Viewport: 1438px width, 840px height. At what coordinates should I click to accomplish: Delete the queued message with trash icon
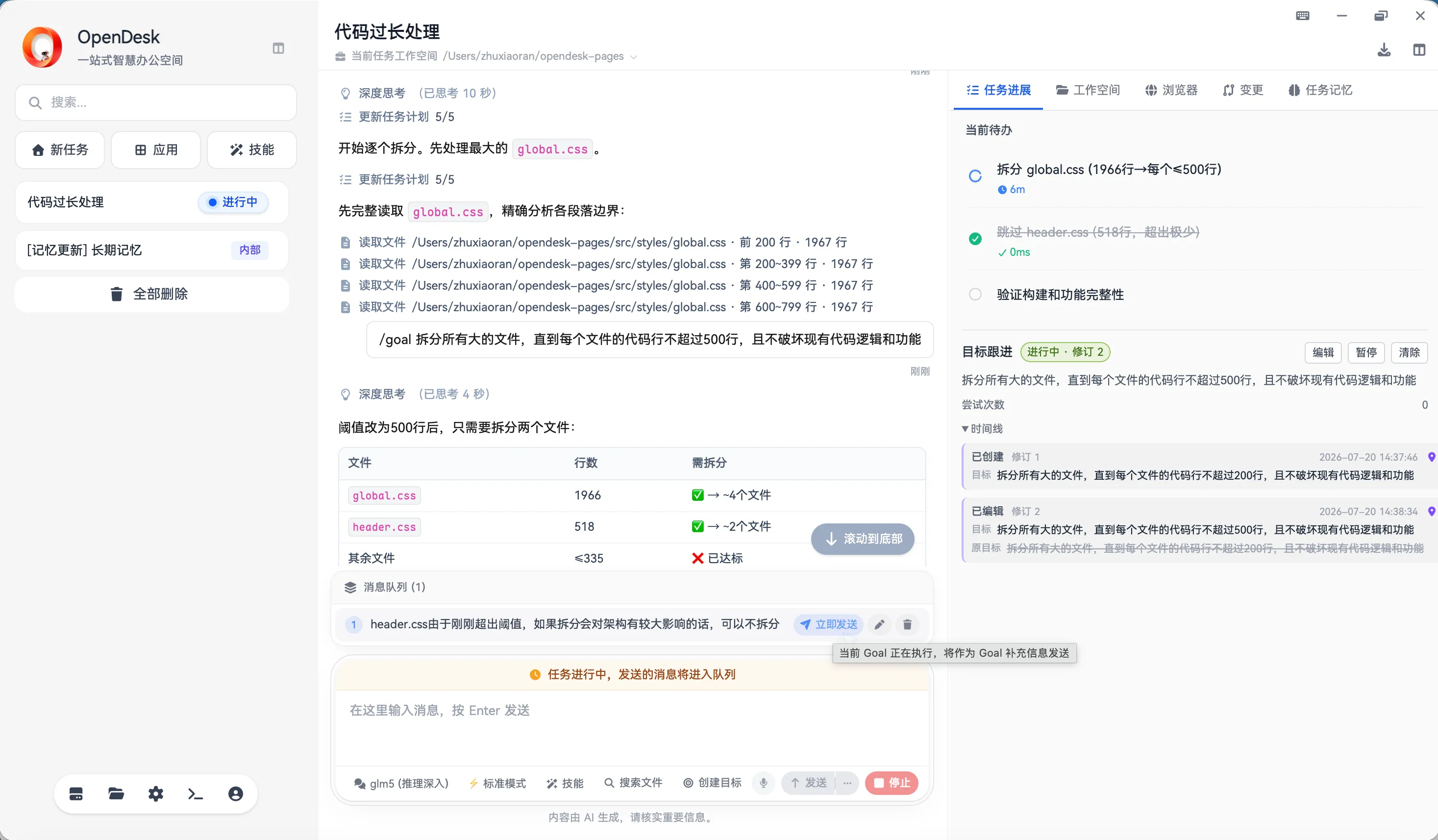click(907, 624)
